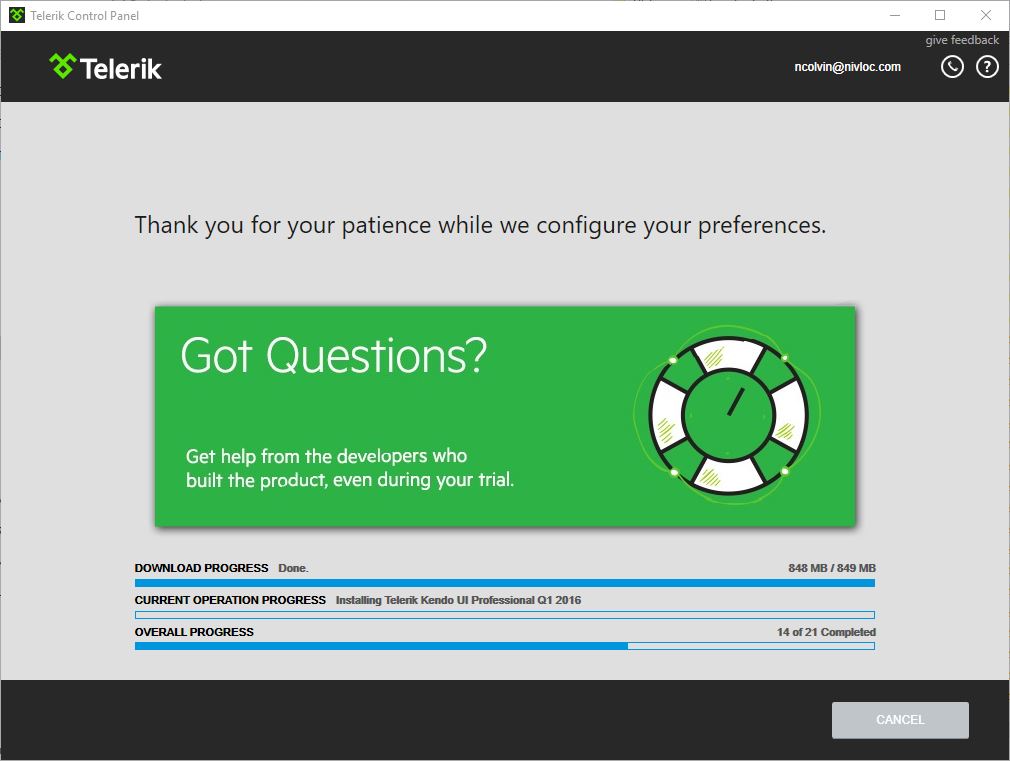The height and width of the screenshot is (761, 1010).
Task: Click the ncolvin@nivloc.com account email
Action: (x=847, y=67)
